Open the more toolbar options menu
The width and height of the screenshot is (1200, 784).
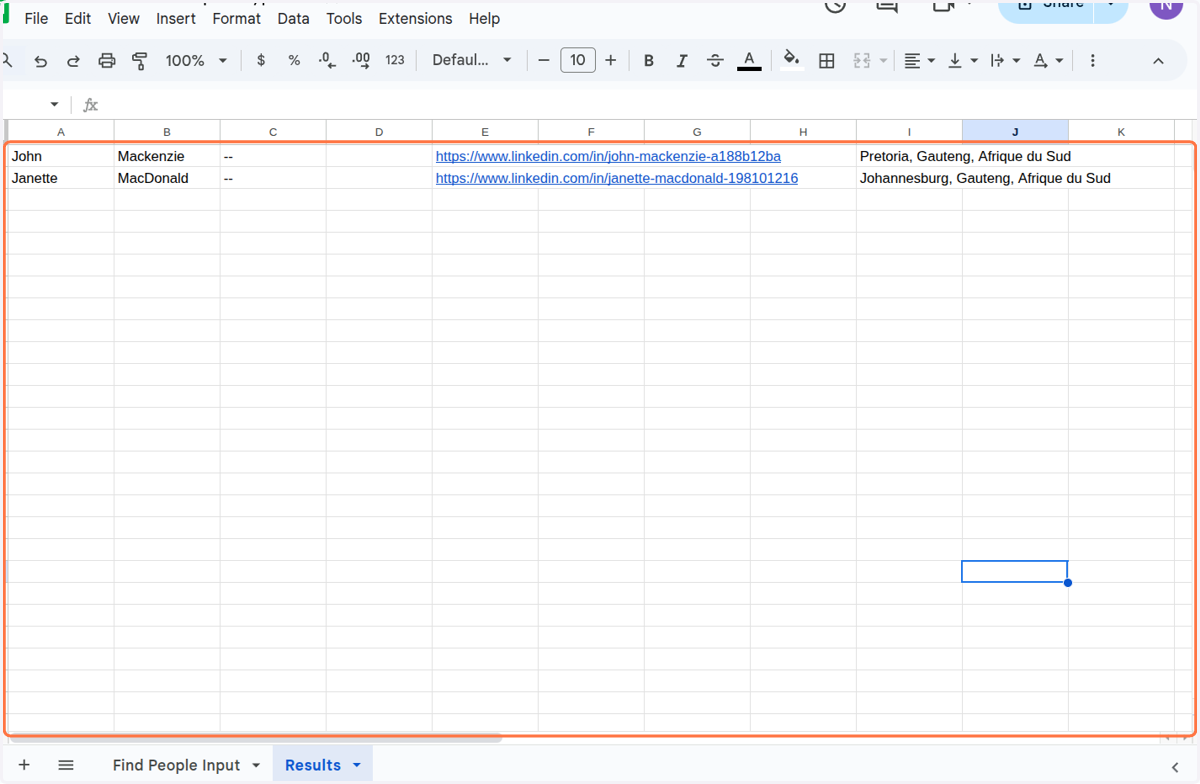coord(1093,61)
